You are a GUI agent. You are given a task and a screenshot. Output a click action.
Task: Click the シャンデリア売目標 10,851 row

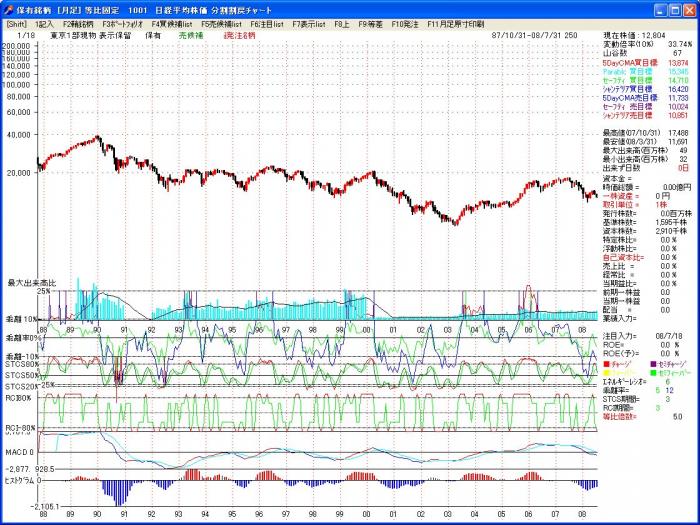646,116
